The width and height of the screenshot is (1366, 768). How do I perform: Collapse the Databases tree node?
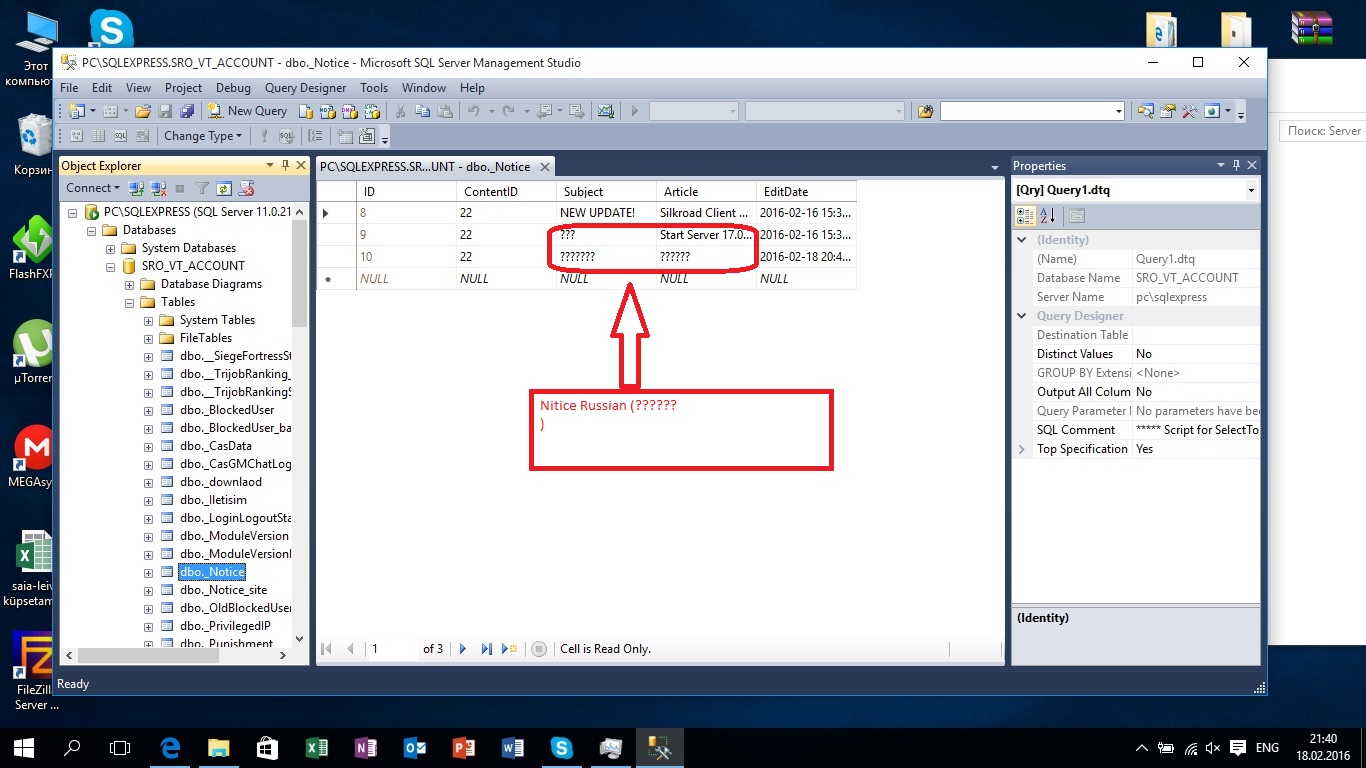click(x=92, y=230)
